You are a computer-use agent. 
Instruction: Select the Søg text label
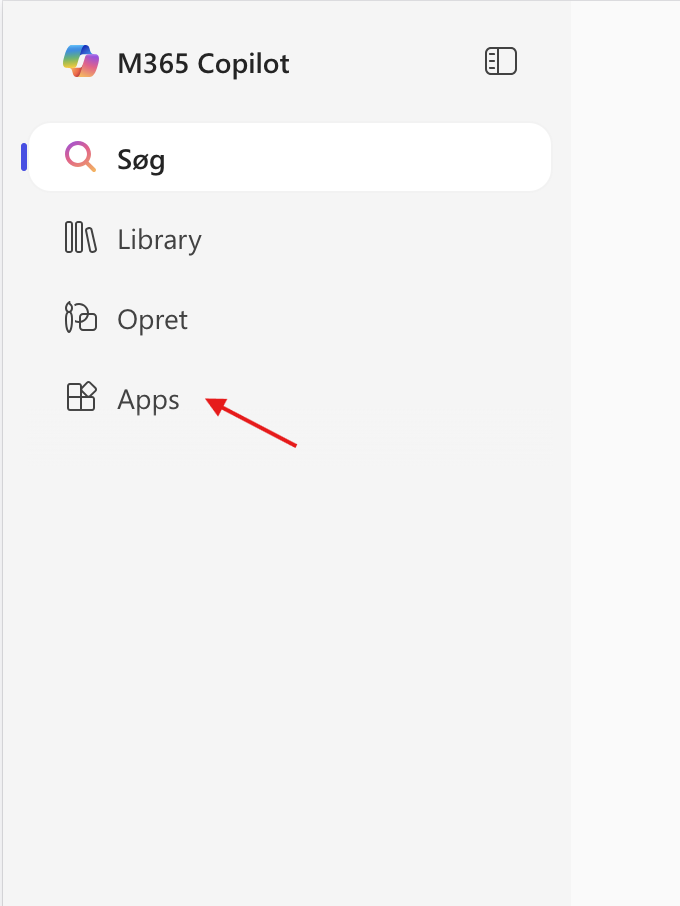[x=141, y=159]
